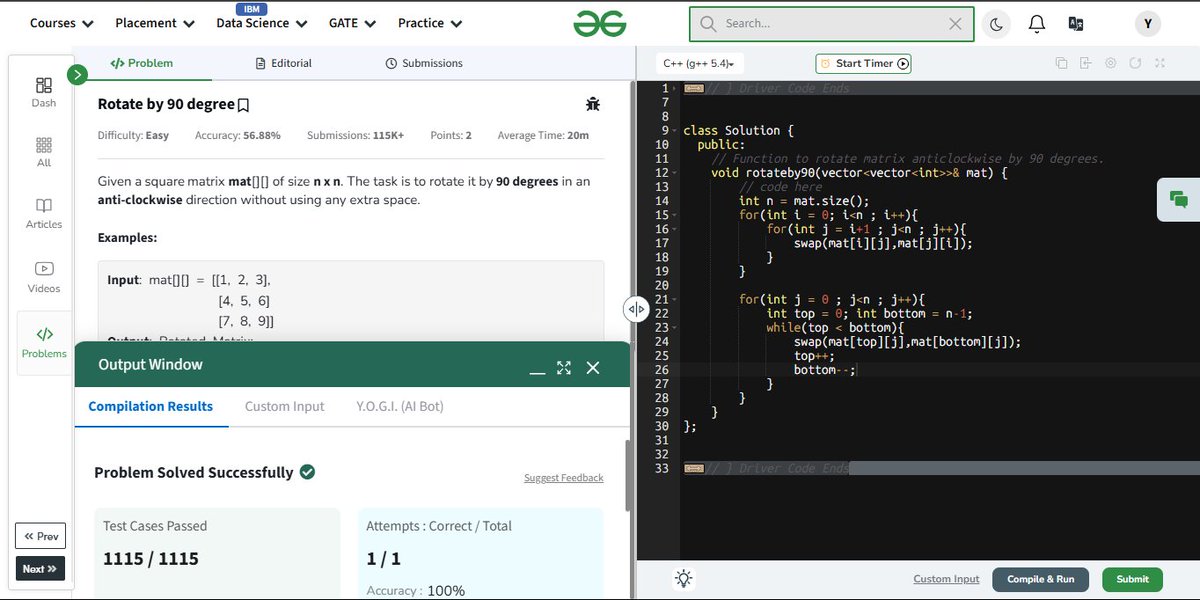Viewport: 1200px width, 600px height.
Task: Open editor settings gear icon
Action: (1111, 63)
